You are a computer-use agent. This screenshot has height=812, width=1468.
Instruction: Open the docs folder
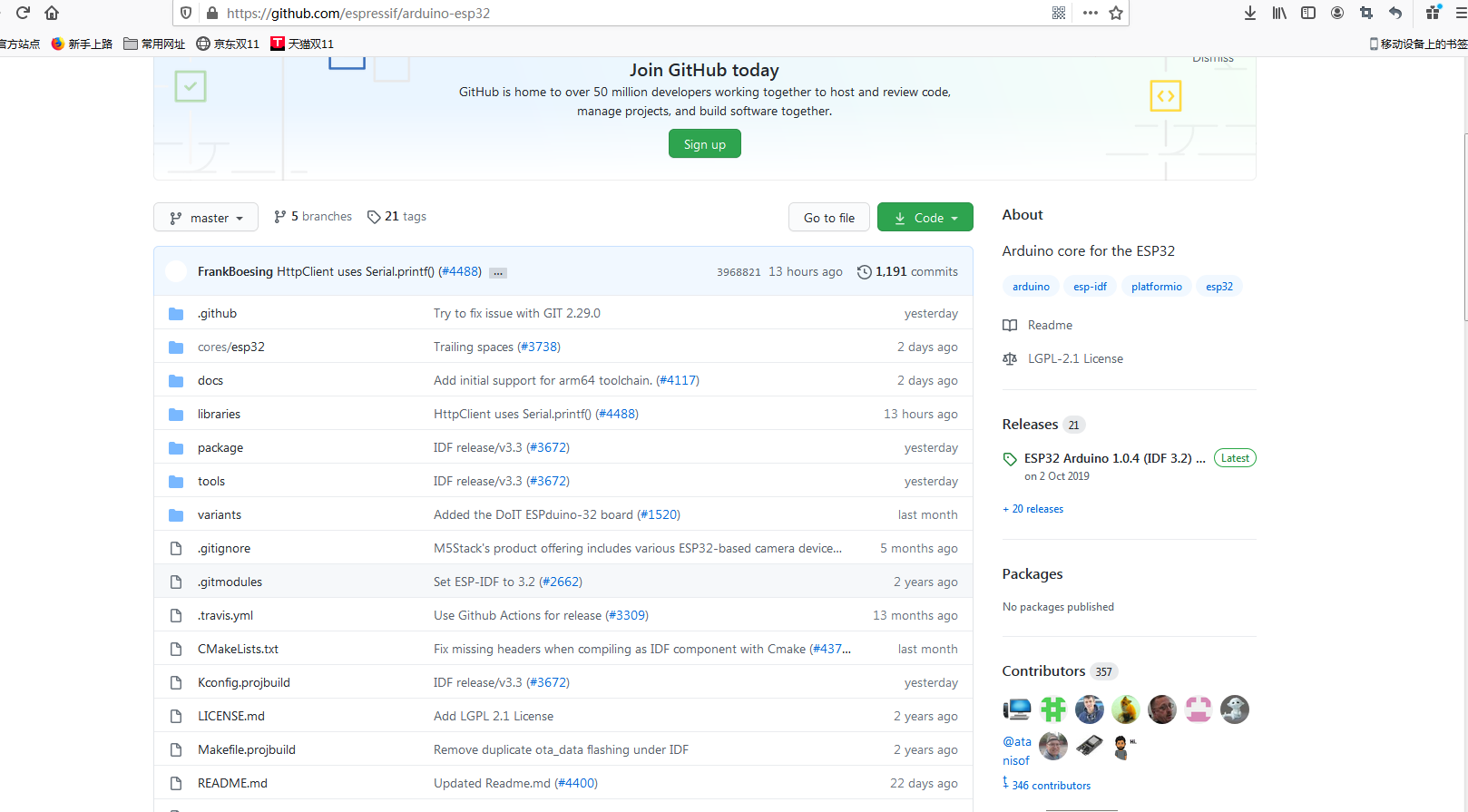pos(210,381)
